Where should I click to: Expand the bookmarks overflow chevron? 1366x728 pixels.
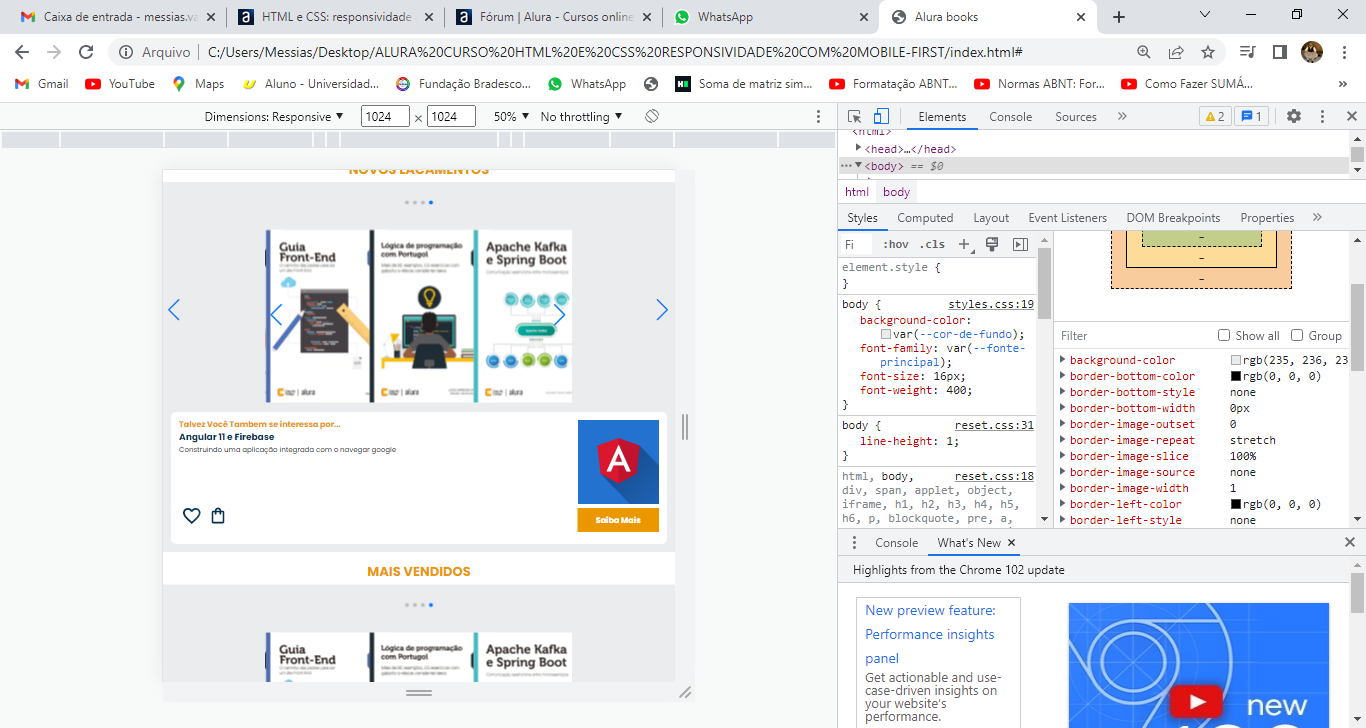1343,84
